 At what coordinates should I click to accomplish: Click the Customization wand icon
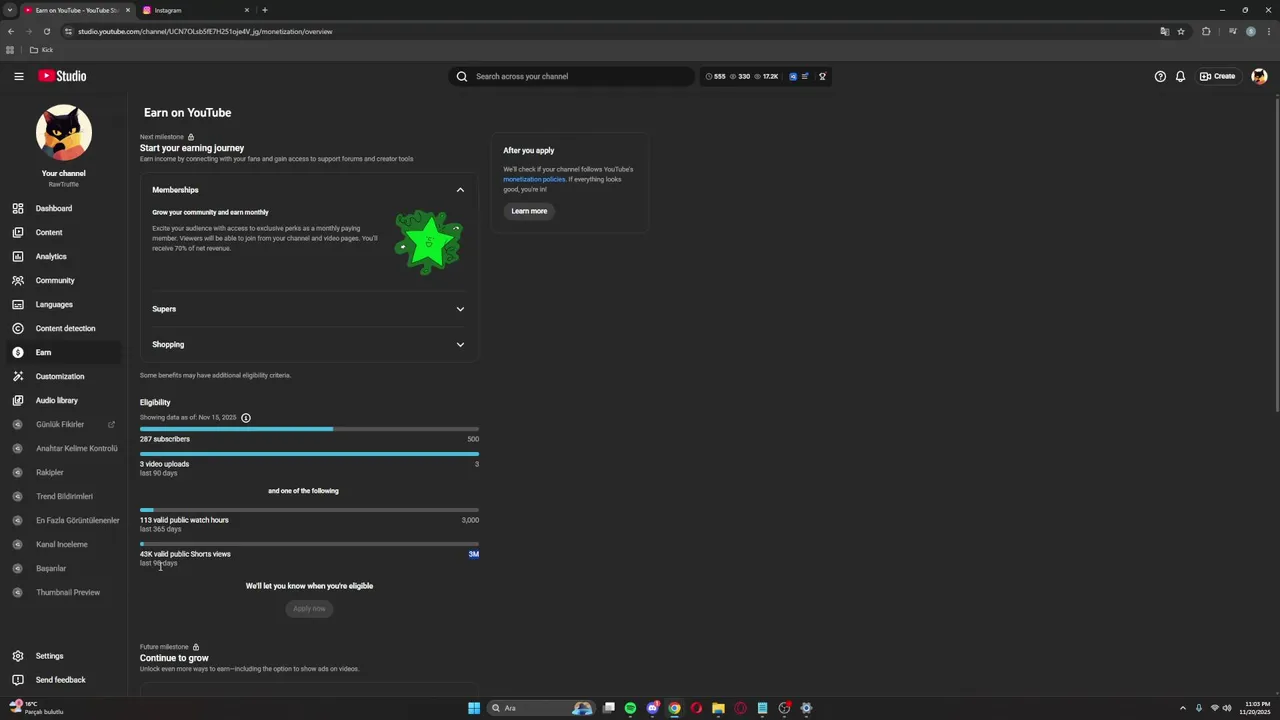click(x=18, y=376)
